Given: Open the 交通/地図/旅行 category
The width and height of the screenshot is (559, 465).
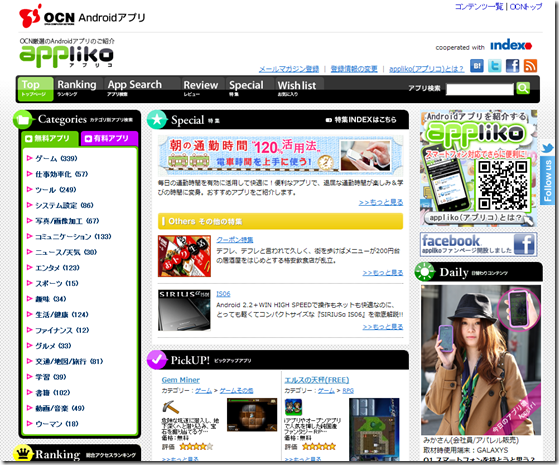Looking at the screenshot, I should [x=69, y=362].
